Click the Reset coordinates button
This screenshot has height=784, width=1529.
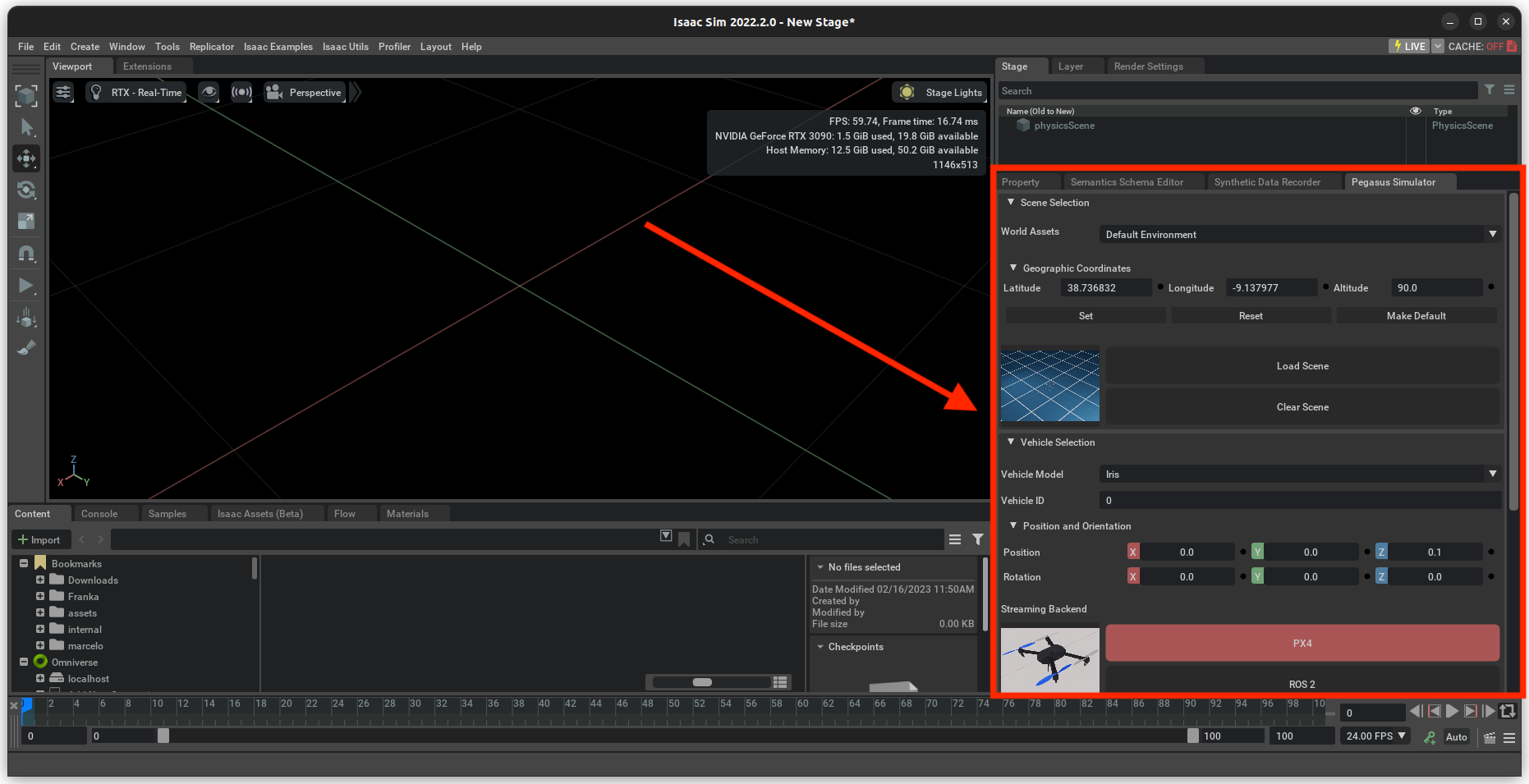pos(1251,316)
